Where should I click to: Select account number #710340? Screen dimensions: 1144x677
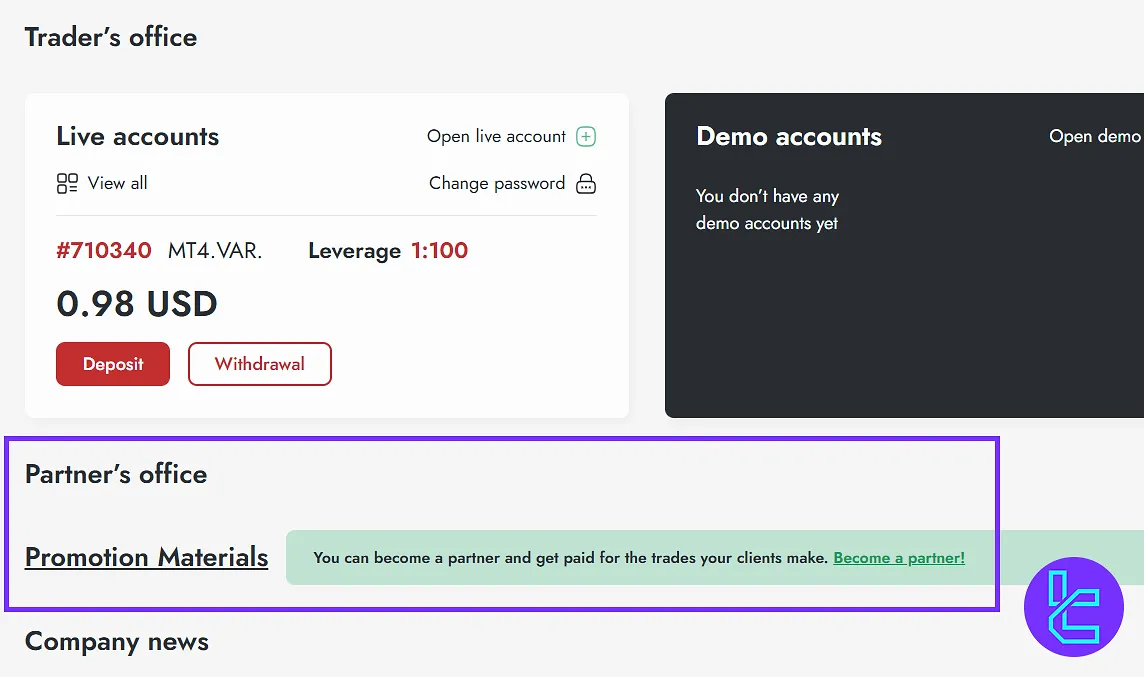pos(104,250)
